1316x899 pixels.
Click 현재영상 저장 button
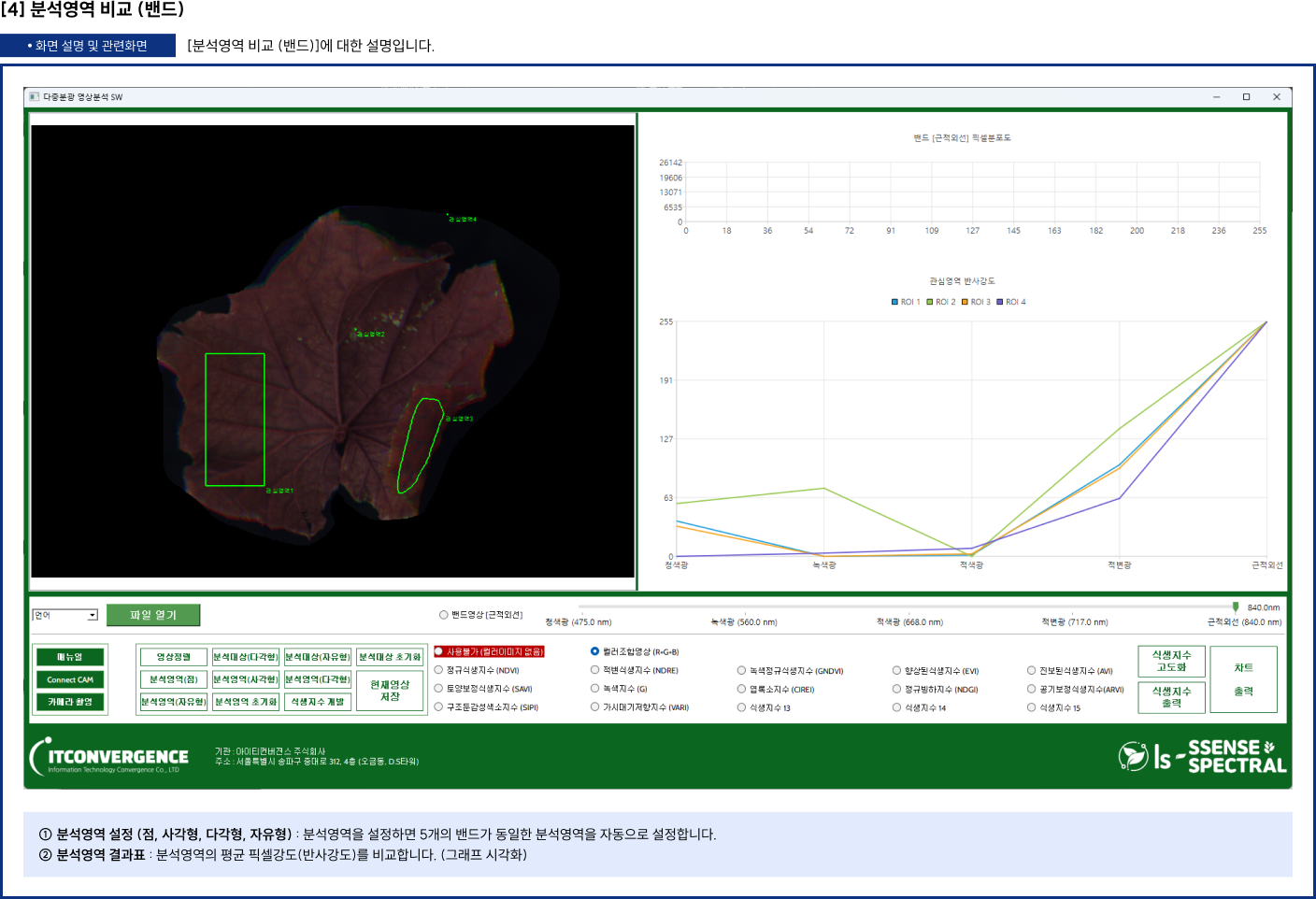coord(390,691)
